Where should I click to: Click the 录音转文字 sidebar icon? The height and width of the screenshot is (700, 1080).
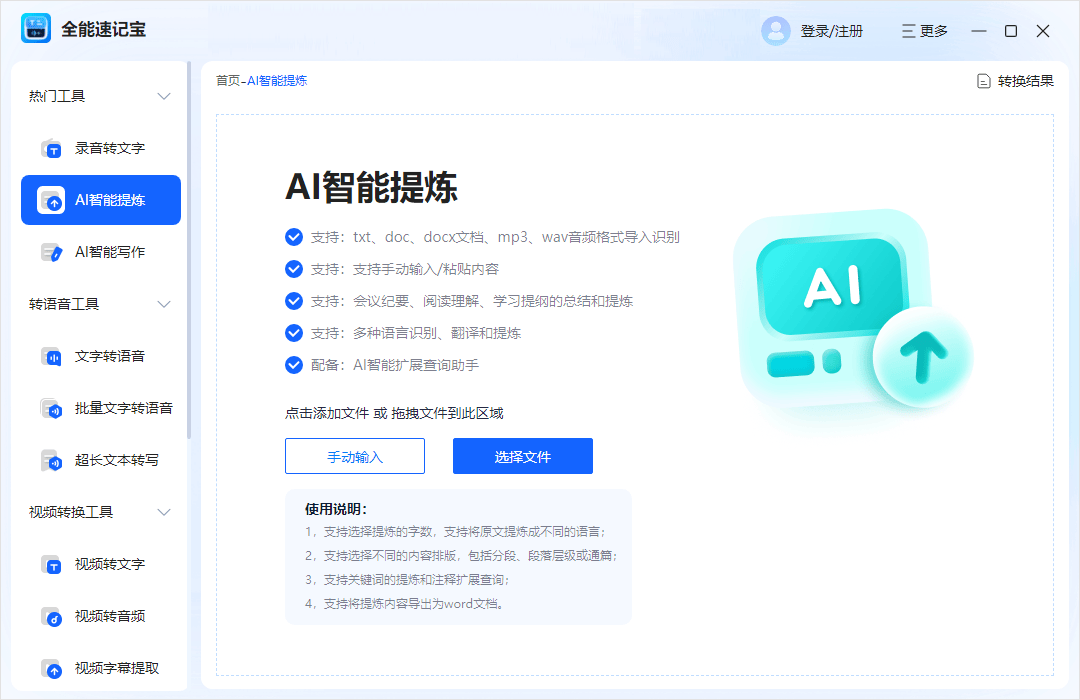click(x=52, y=148)
